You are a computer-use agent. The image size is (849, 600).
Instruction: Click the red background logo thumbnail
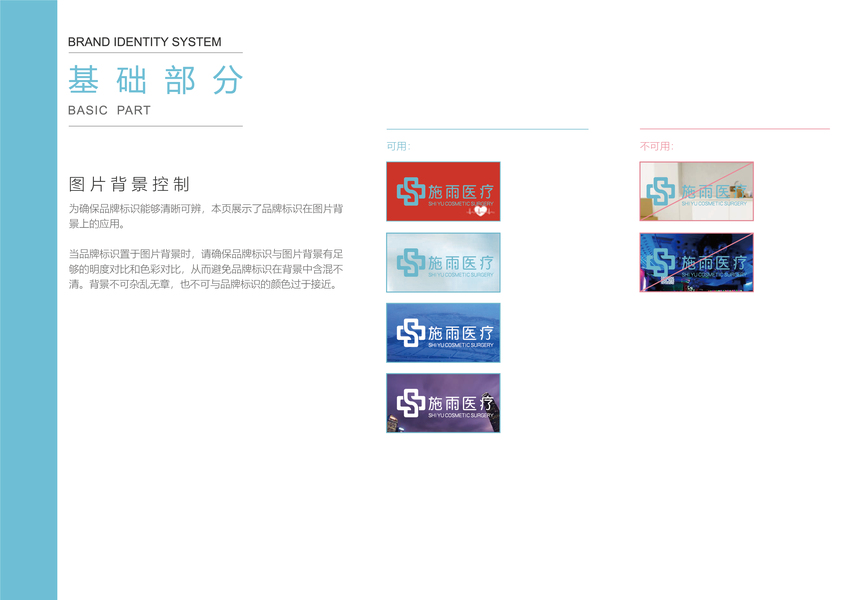[x=443, y=191]
